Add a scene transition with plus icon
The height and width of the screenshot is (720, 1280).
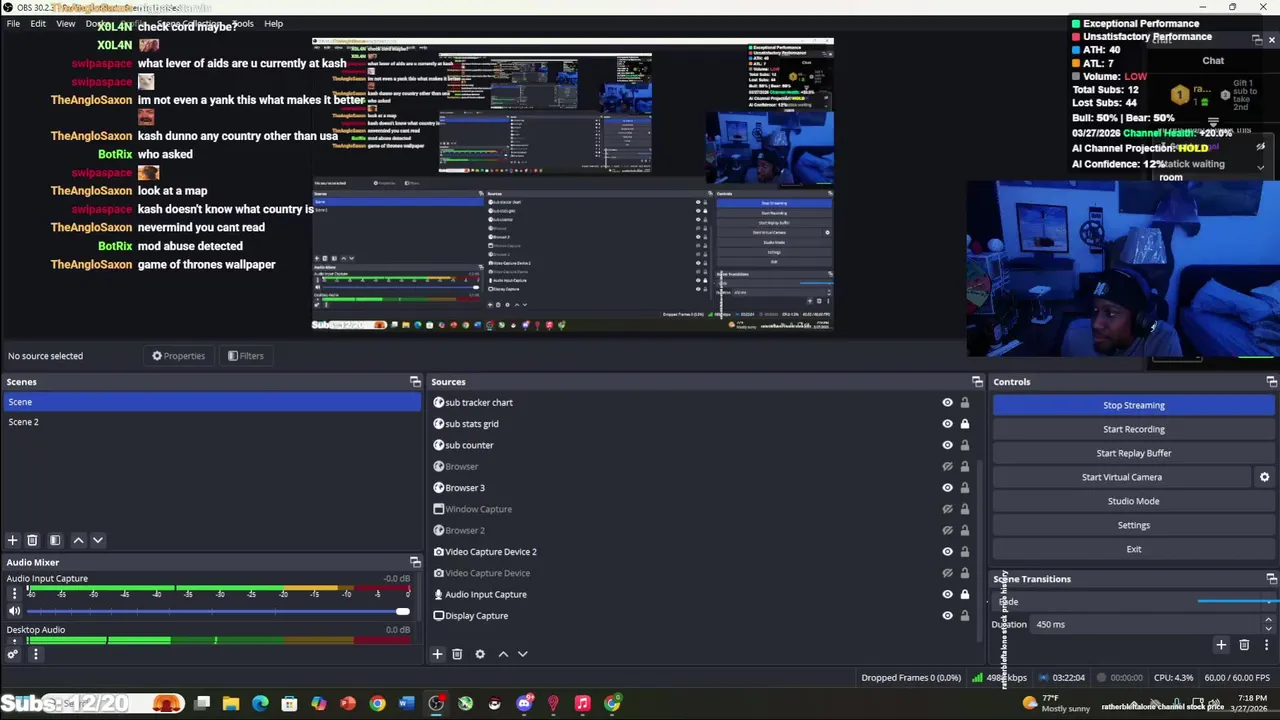(x=1221, y=645)
